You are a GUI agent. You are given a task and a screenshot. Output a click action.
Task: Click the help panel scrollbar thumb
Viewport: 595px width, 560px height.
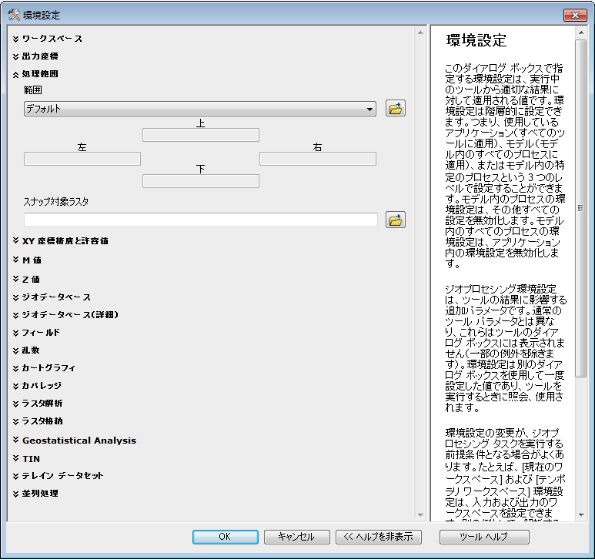tap(581, 208)
